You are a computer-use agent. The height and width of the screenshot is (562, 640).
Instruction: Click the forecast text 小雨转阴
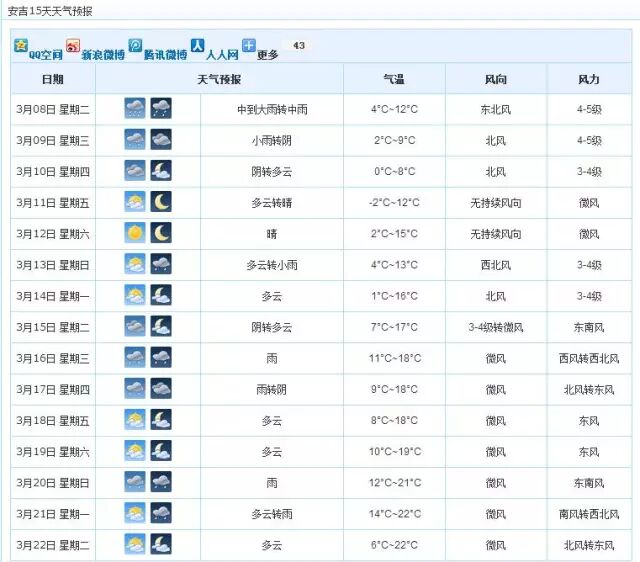272,140
